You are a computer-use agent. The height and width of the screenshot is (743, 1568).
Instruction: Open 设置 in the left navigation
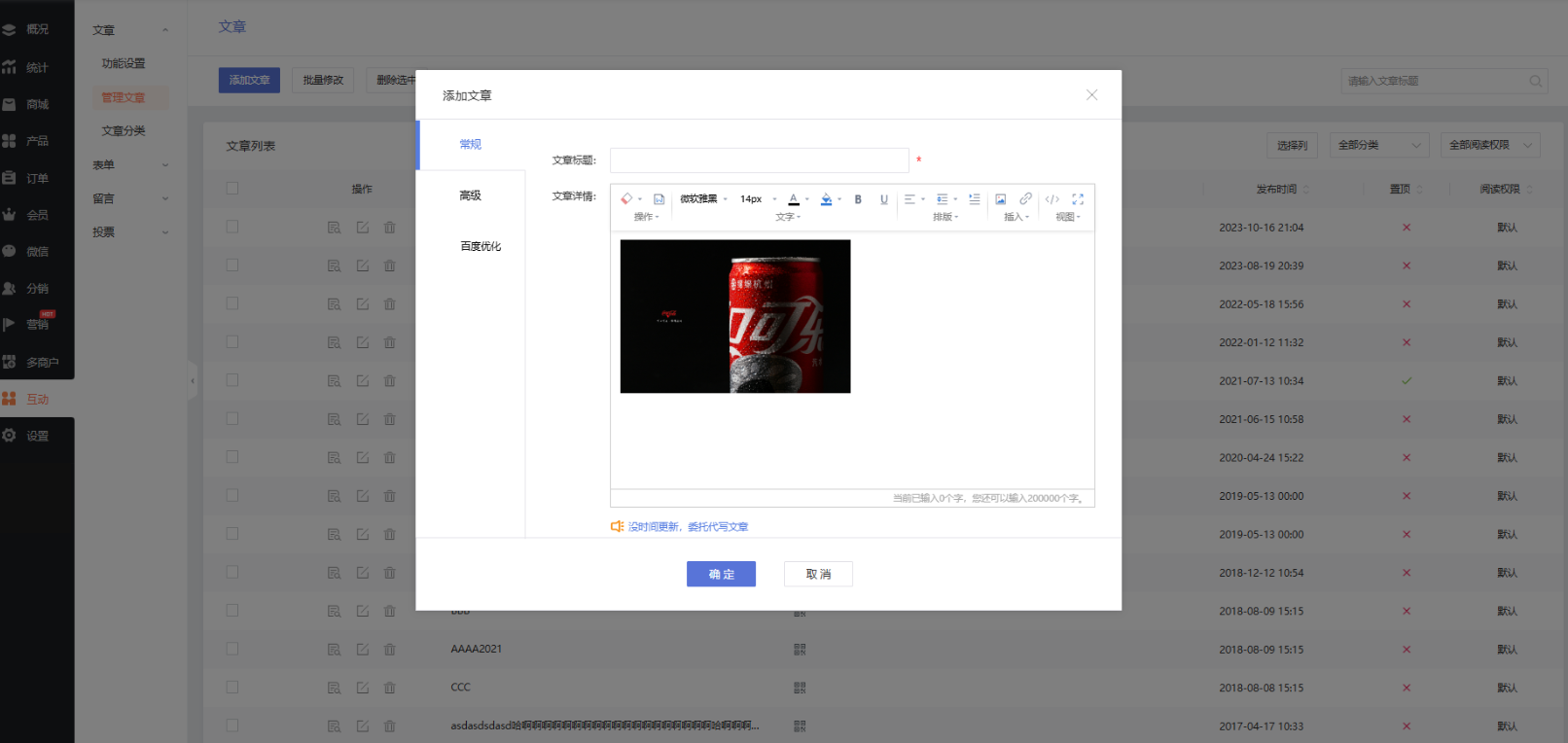click(x=37, y=436)
